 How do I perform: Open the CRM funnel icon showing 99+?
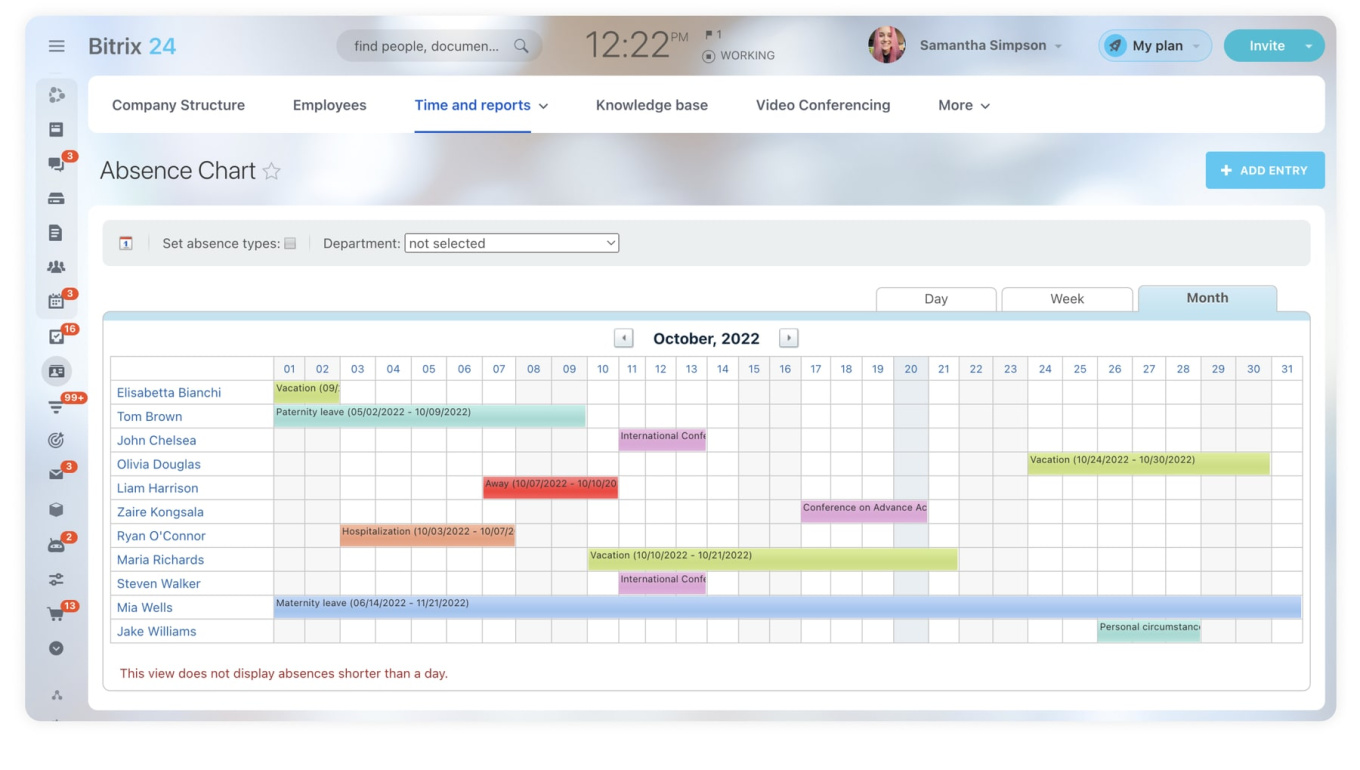pos(57,405)
